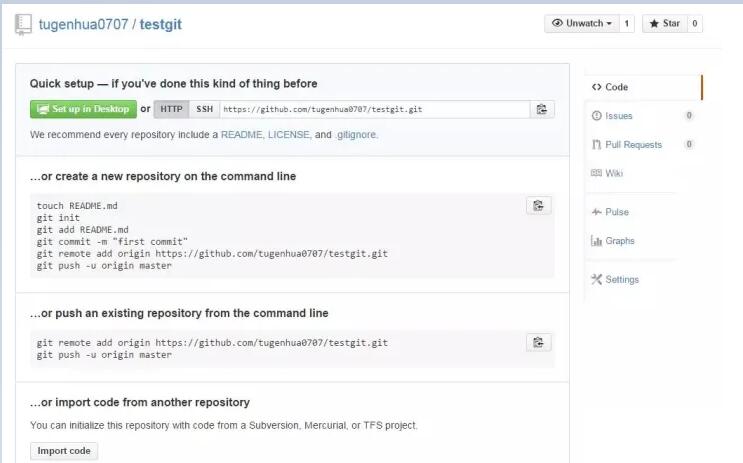Copy the repository URL to the clipboard
743x463 pixels.
[542, 109]
